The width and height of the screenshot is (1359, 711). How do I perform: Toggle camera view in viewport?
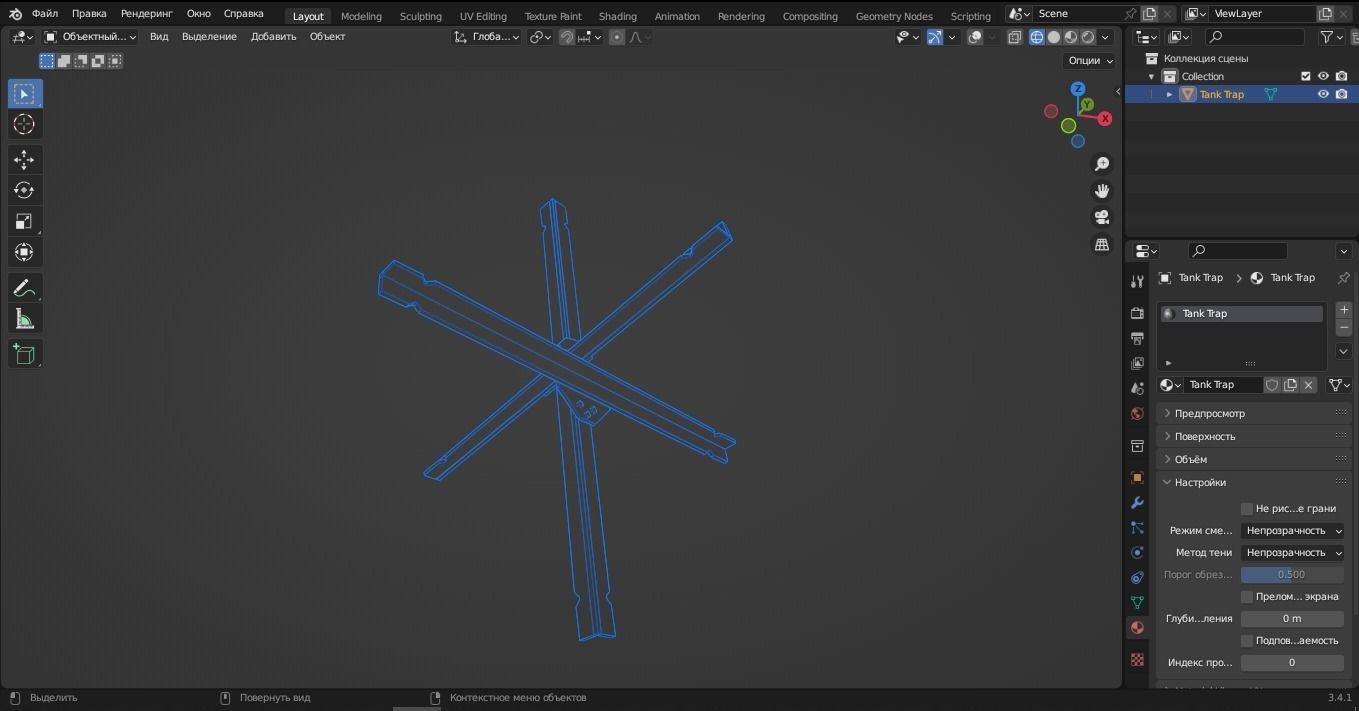click(1102, 217)
